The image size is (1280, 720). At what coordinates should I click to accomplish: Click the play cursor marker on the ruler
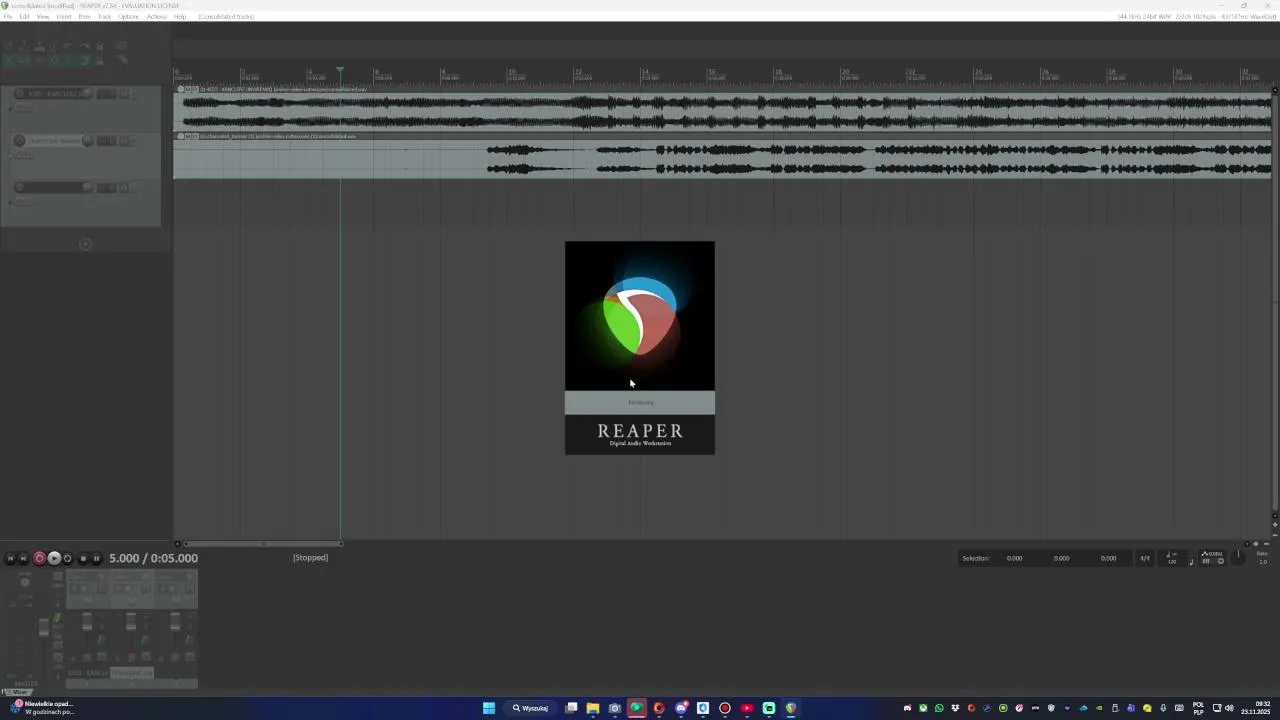(340, 72)
